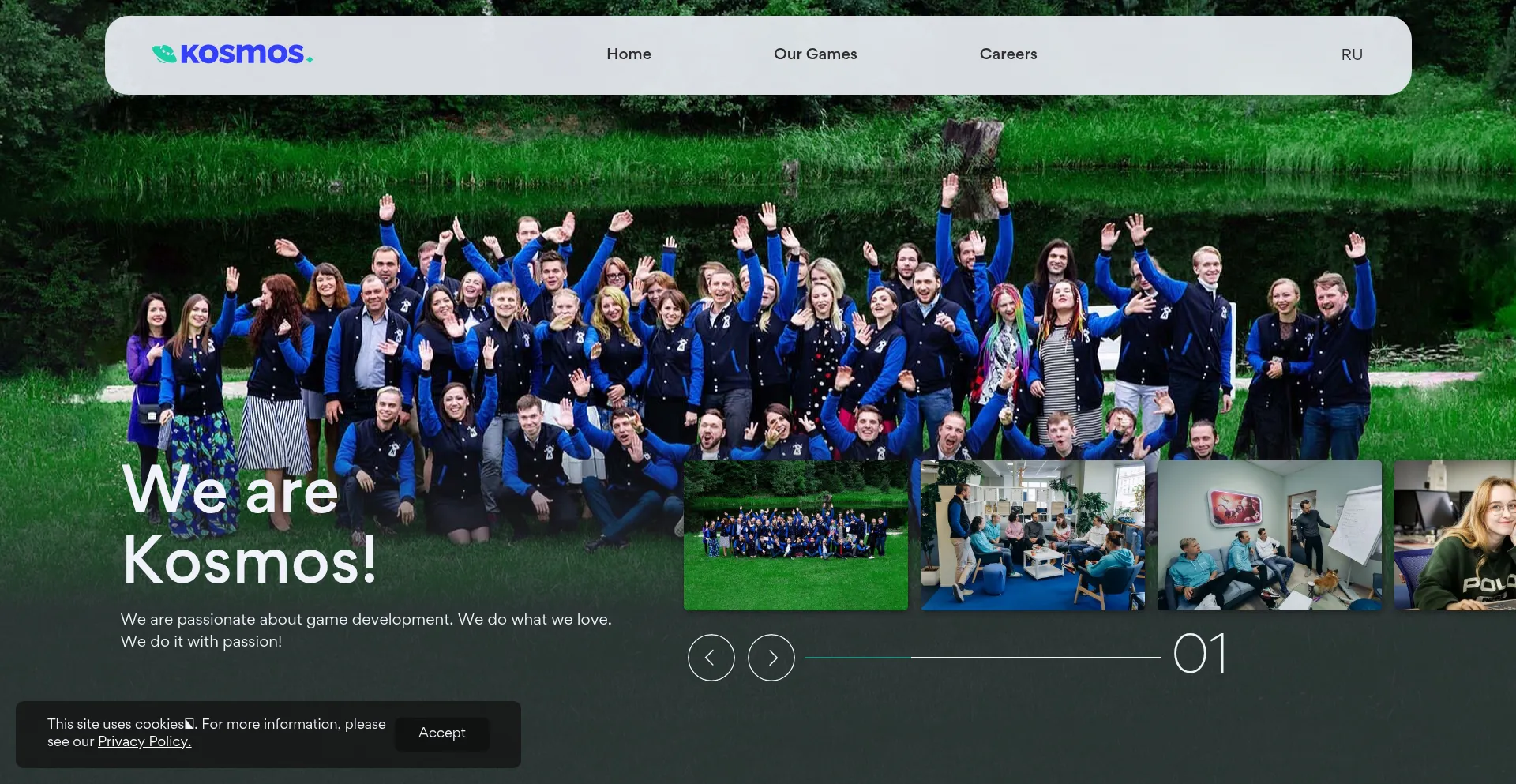
Task: Click the small cookie icon in notice
Action: click(189, 724)
